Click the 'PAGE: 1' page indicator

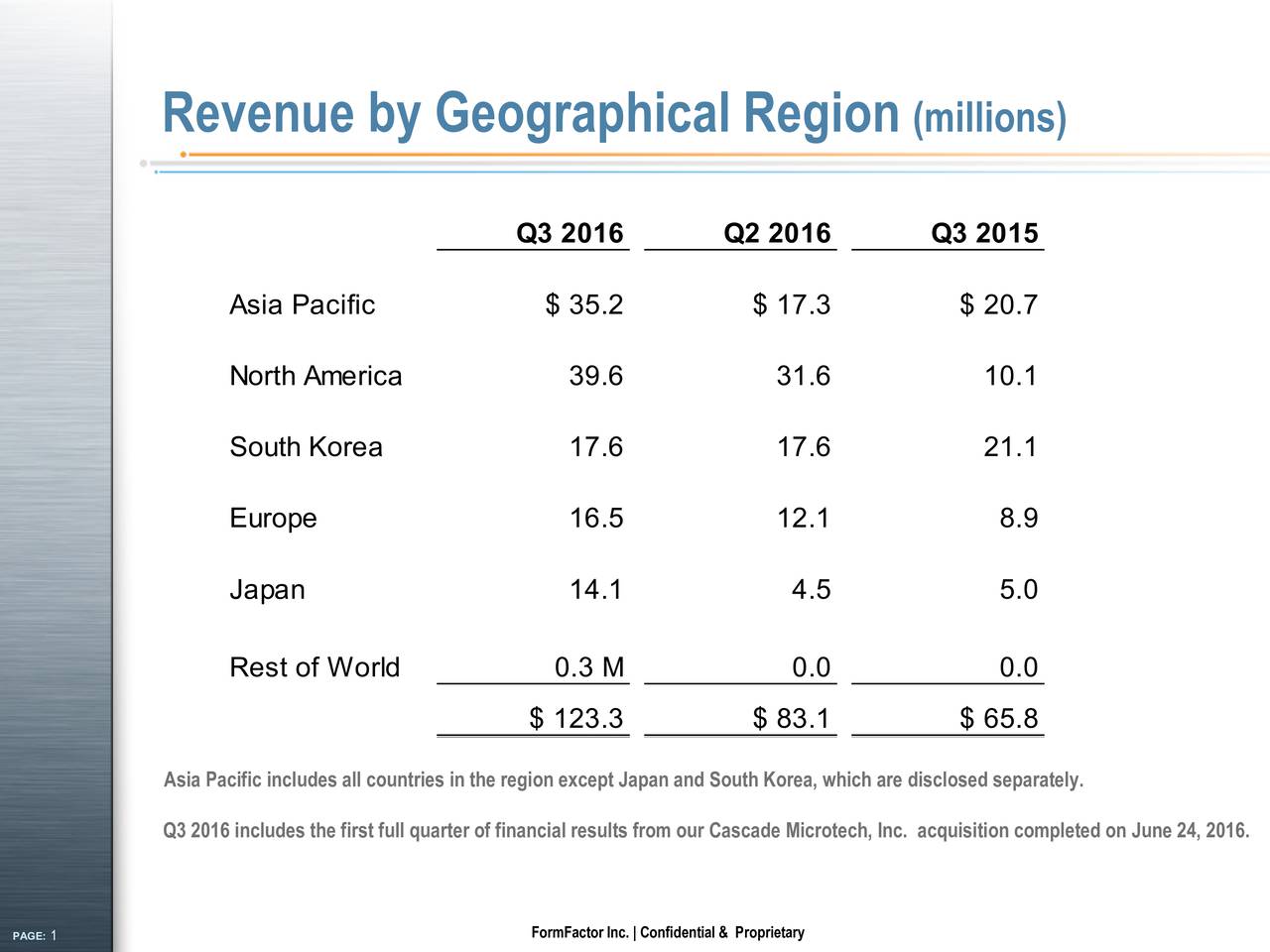click(34, 936)
